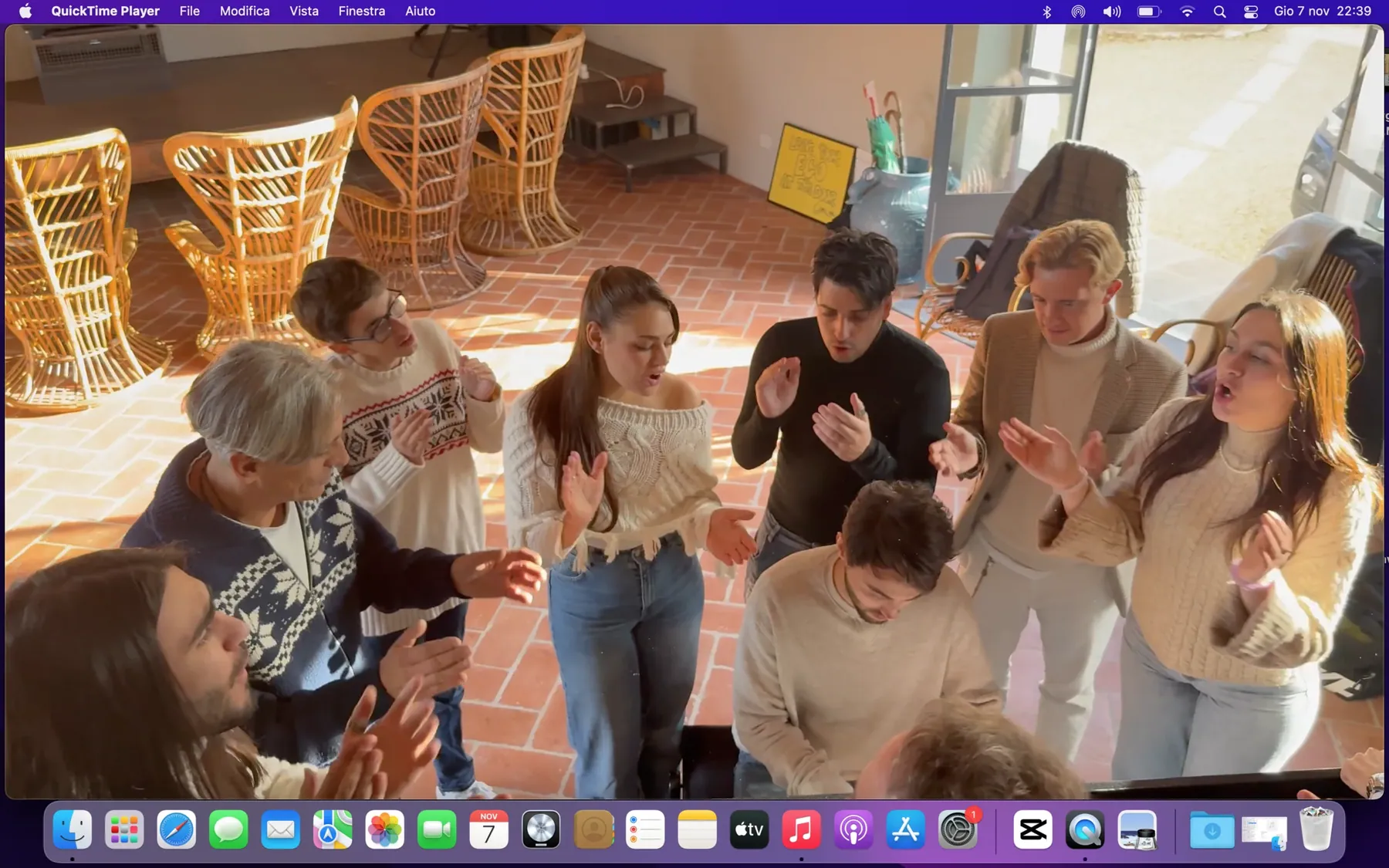
Task: Click QuickTime Player icon in Dock
Action: 1085,830
